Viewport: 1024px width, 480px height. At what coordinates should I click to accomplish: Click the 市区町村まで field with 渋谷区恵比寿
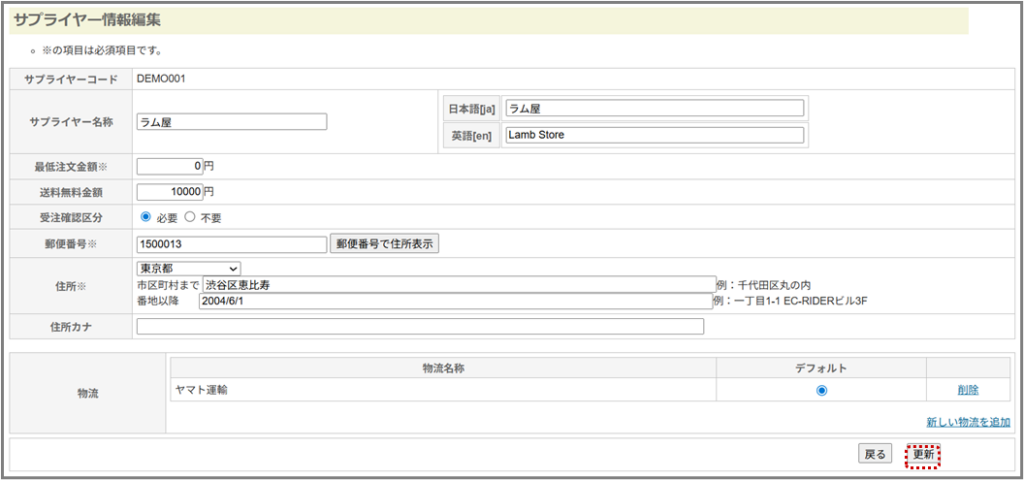point(459,285)
